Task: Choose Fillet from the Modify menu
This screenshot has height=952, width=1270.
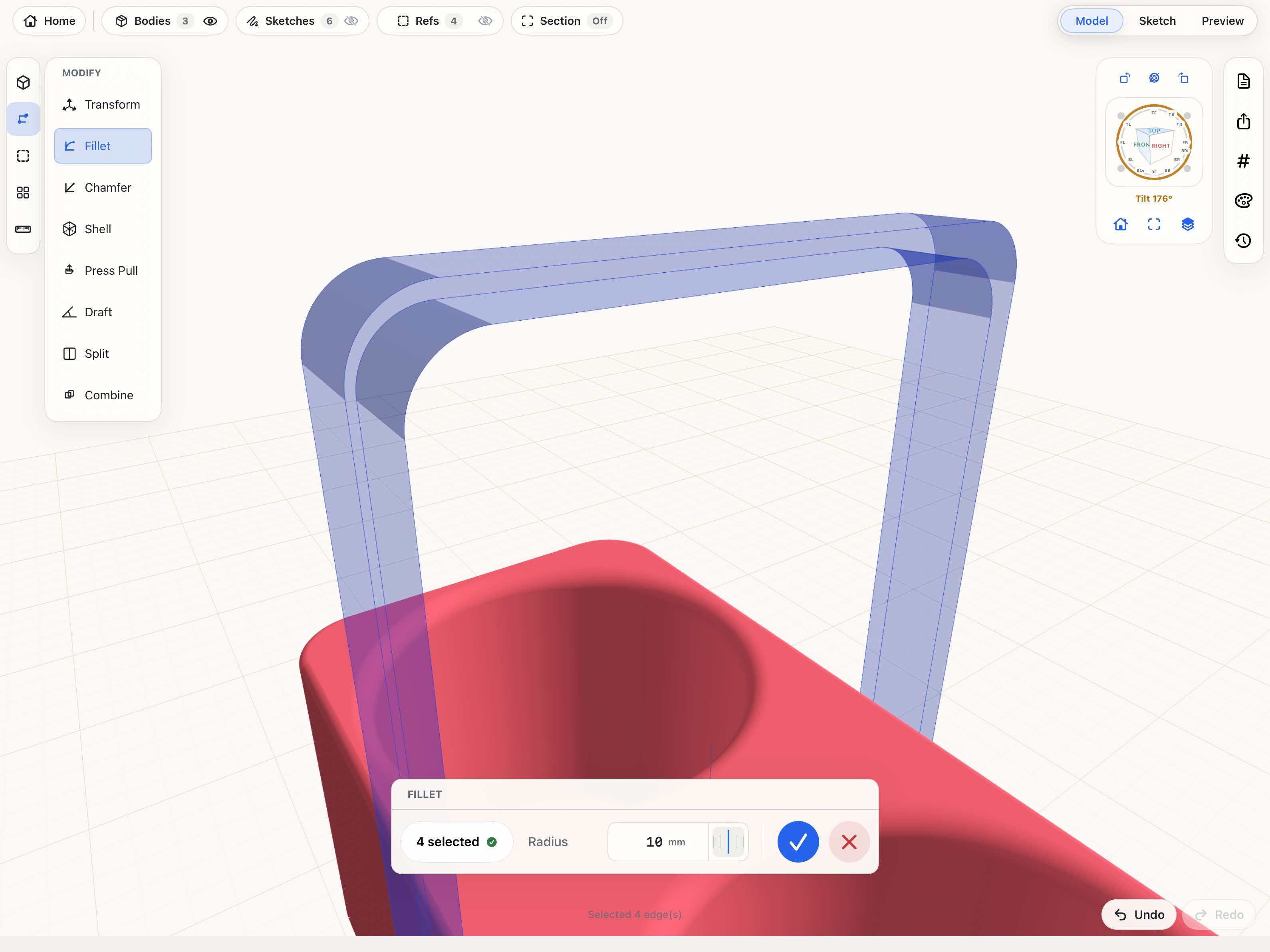Action: click(x=103, y=146)
